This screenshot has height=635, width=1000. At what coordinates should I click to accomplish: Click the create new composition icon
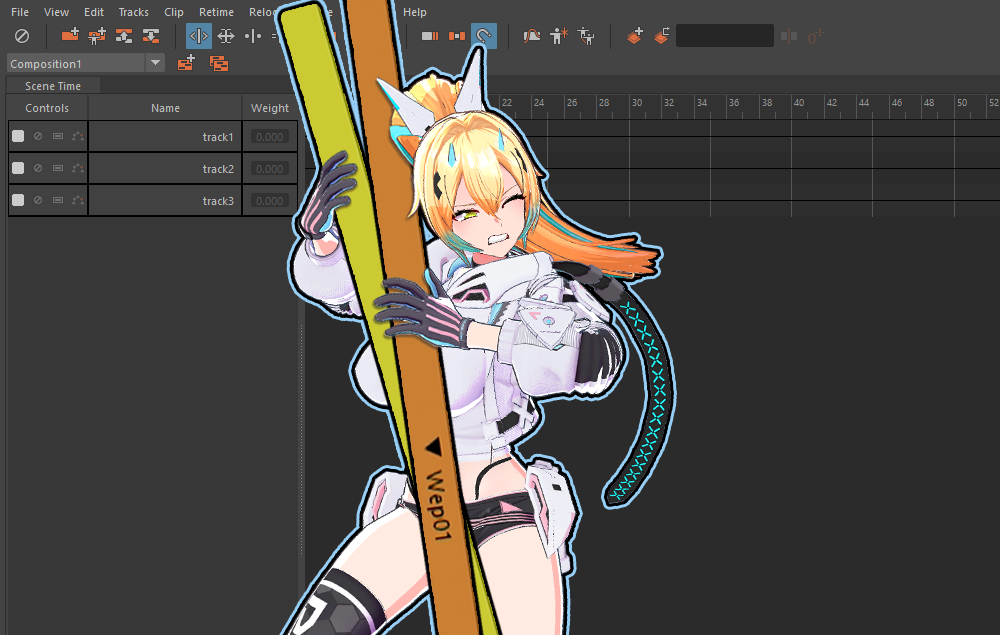(x=186, y=63)
